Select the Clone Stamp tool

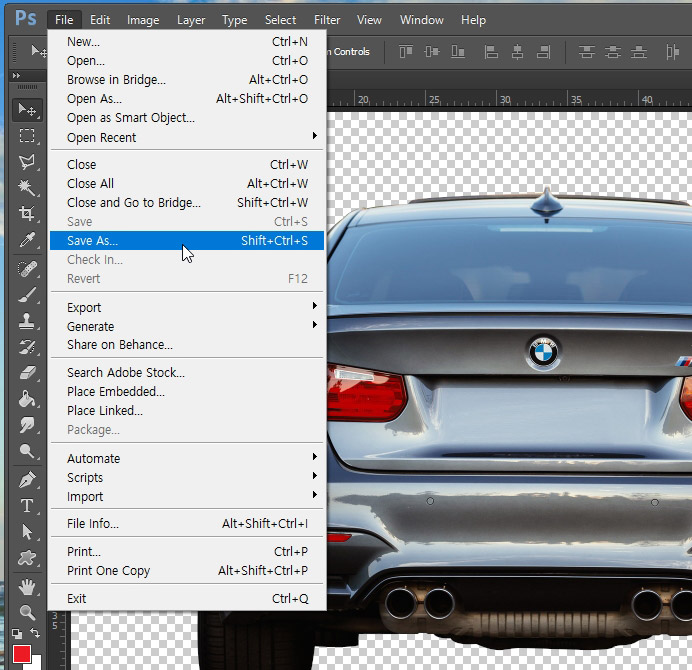pyautogui.click(x=27, y=321)
